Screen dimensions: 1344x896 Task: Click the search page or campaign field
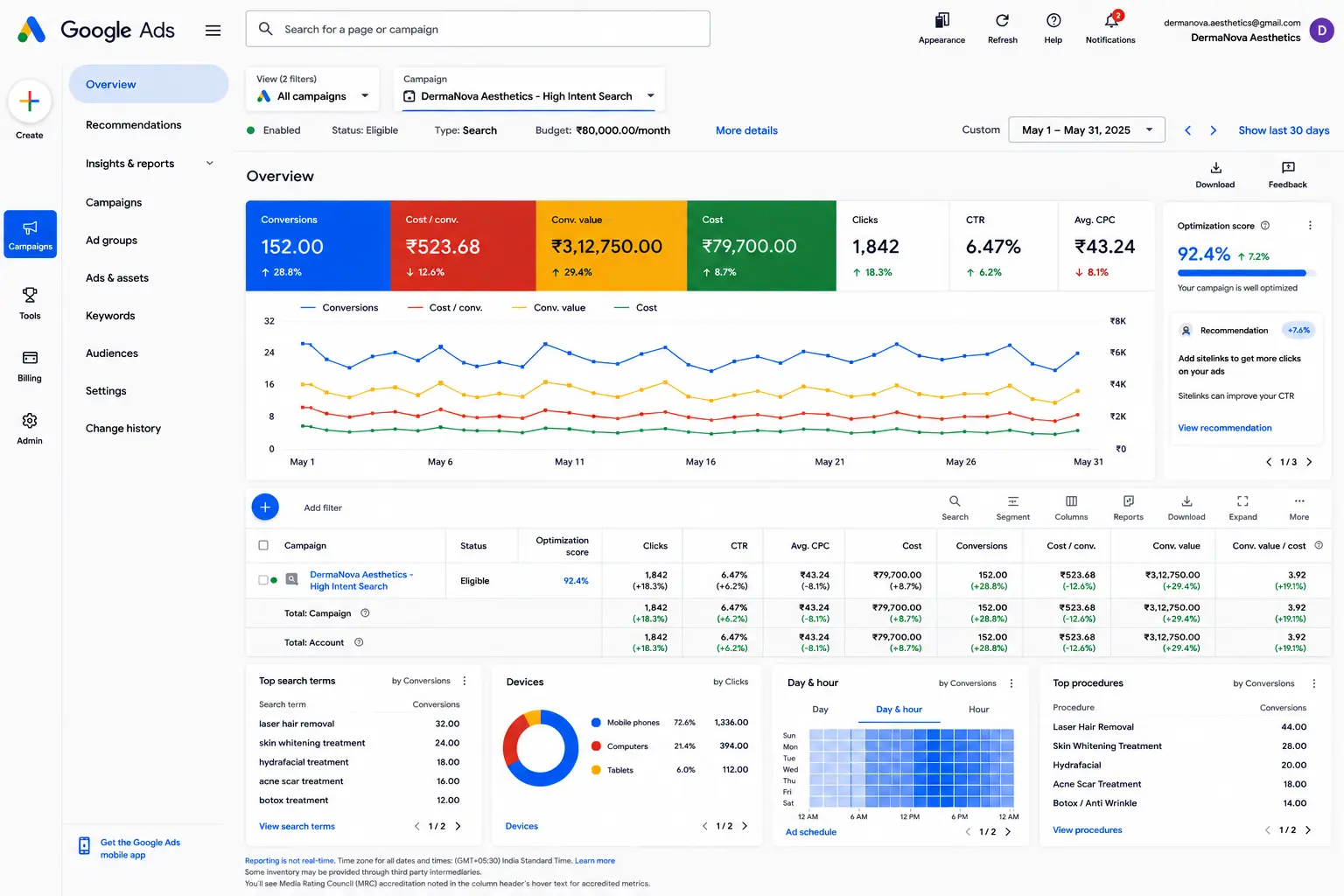(x=478, y=29)
